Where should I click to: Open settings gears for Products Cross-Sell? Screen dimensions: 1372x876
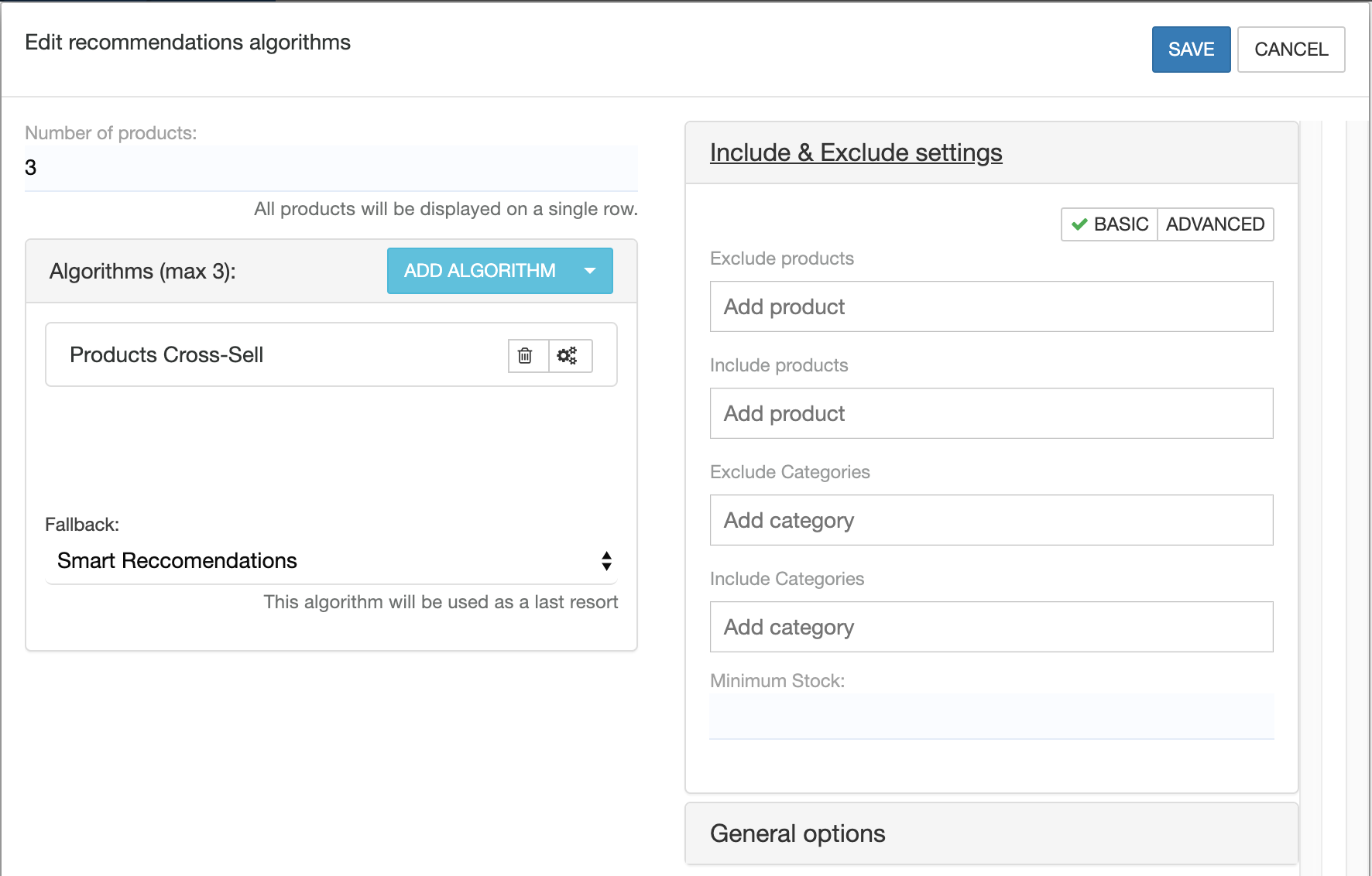570,355
